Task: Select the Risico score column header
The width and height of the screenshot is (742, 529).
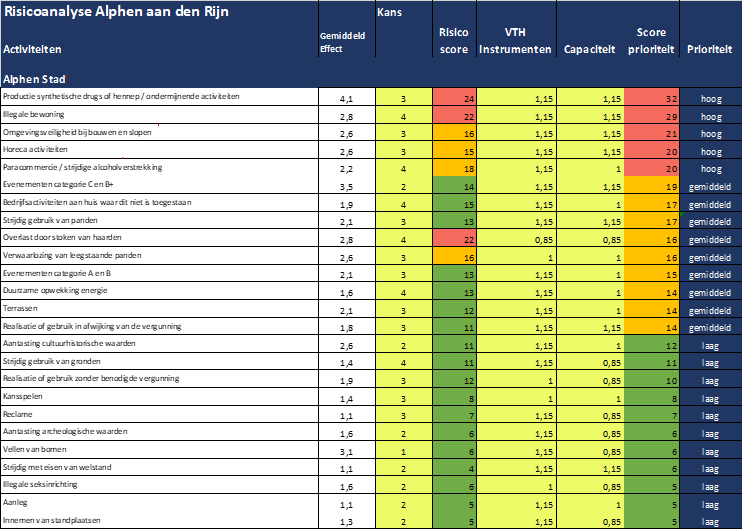Action: click(454, 41)
